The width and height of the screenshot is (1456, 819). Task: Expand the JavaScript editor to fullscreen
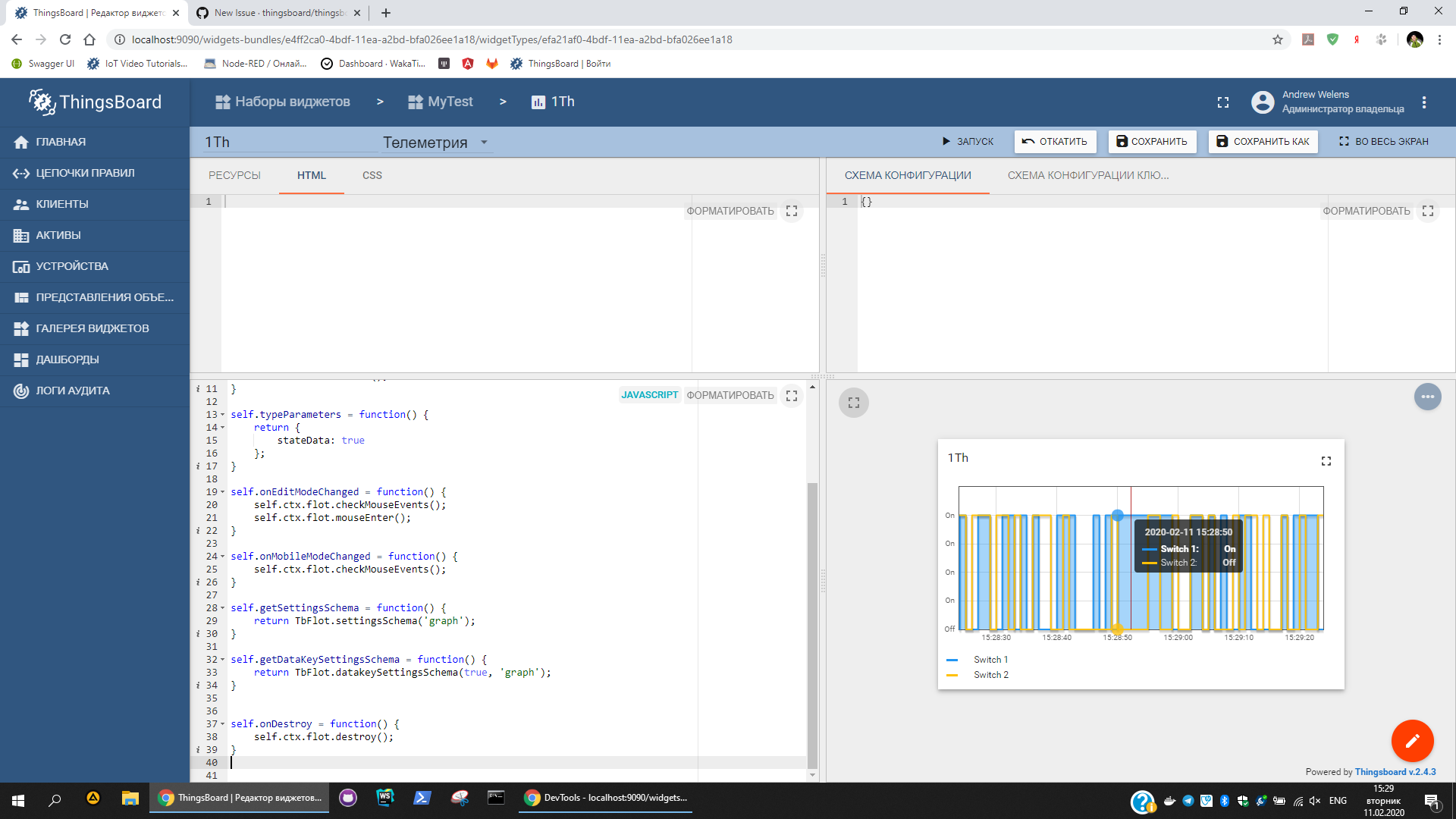[792, 395]
